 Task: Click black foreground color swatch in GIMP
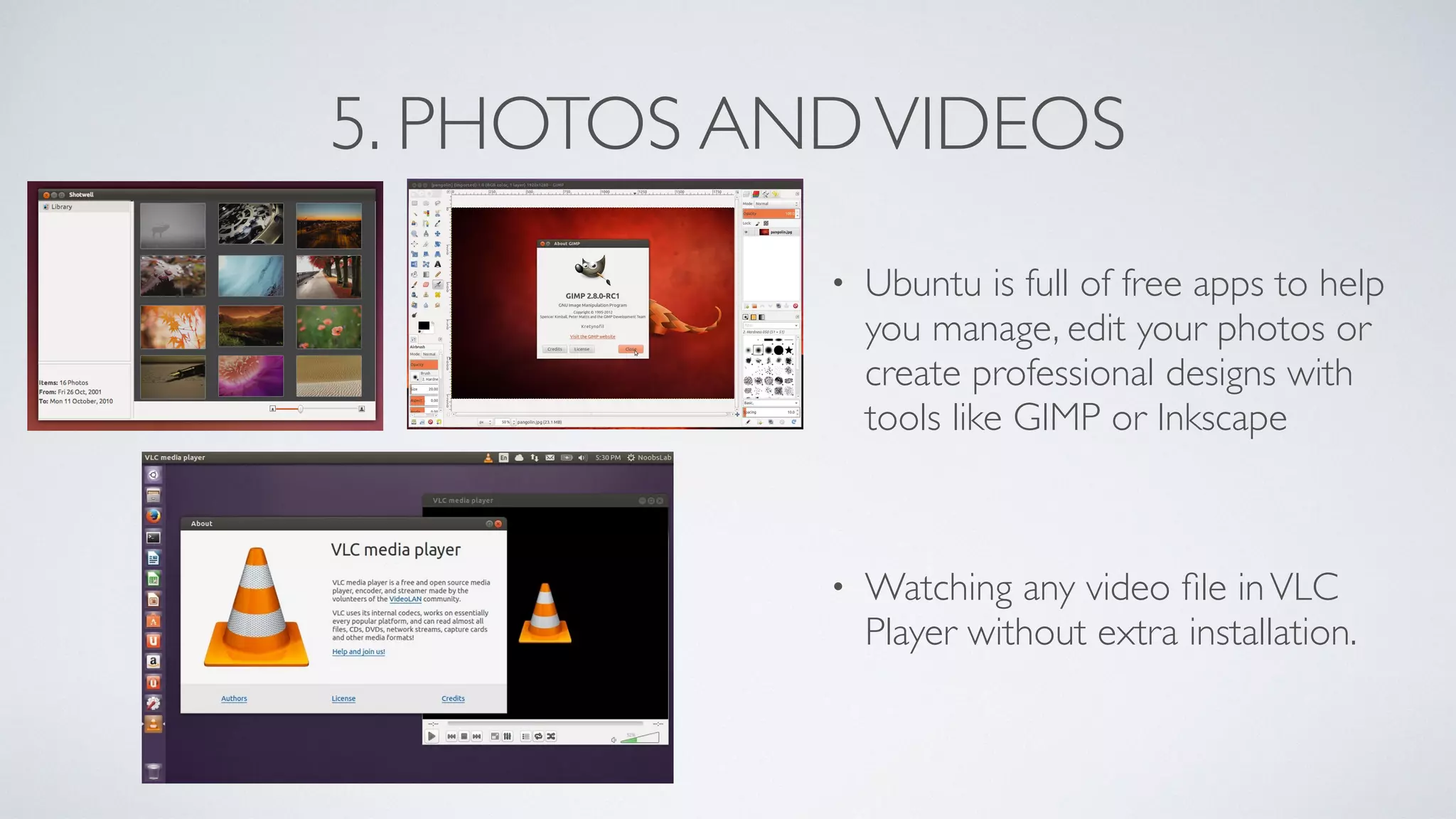pyautogui.click(x=424, y=326)
